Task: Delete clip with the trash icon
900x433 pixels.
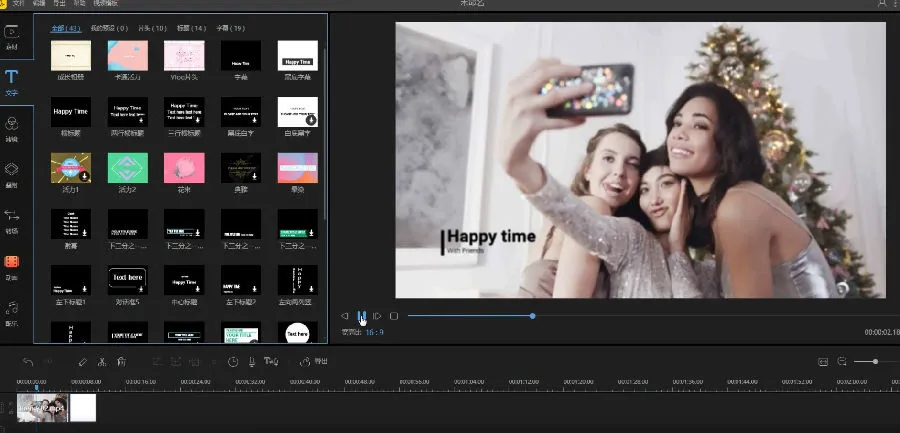Action: 121,362
